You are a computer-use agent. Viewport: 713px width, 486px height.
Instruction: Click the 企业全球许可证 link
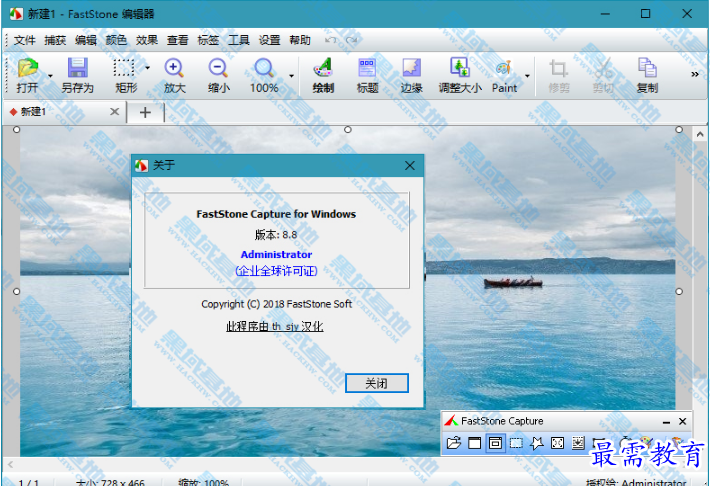(x=276, y=271)
